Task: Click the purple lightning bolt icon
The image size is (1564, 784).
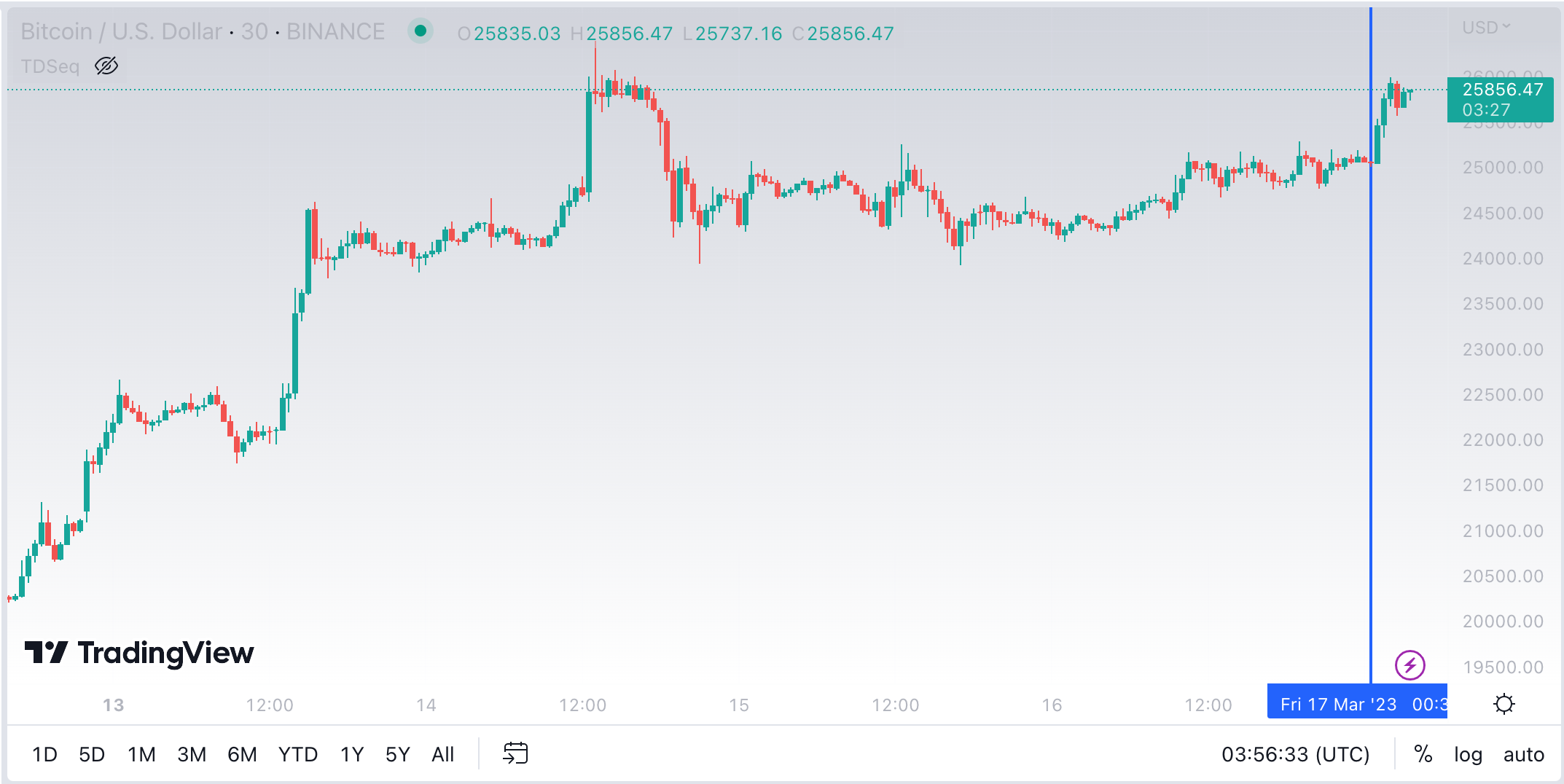Action: tap(1409, 665)
